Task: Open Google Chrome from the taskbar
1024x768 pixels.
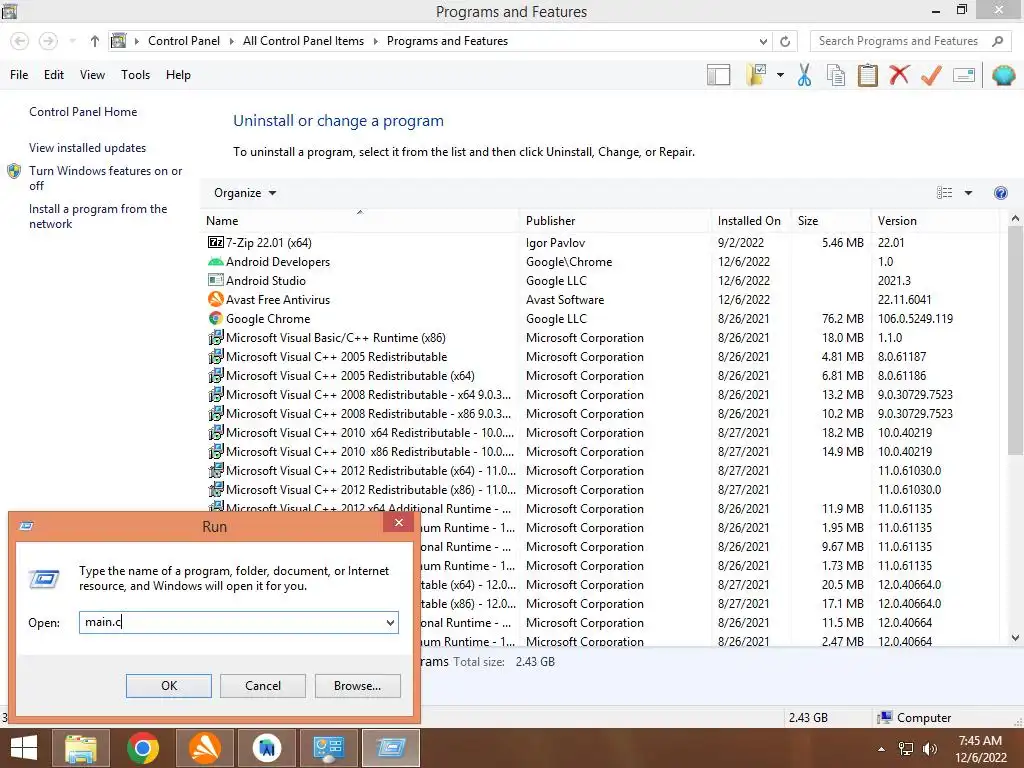Action: (143, 748)
